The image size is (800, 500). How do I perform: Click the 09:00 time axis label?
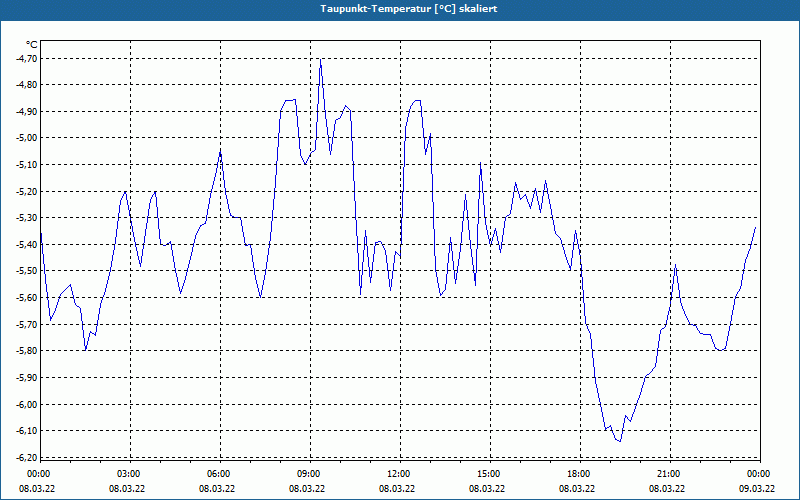click(308, 474)
